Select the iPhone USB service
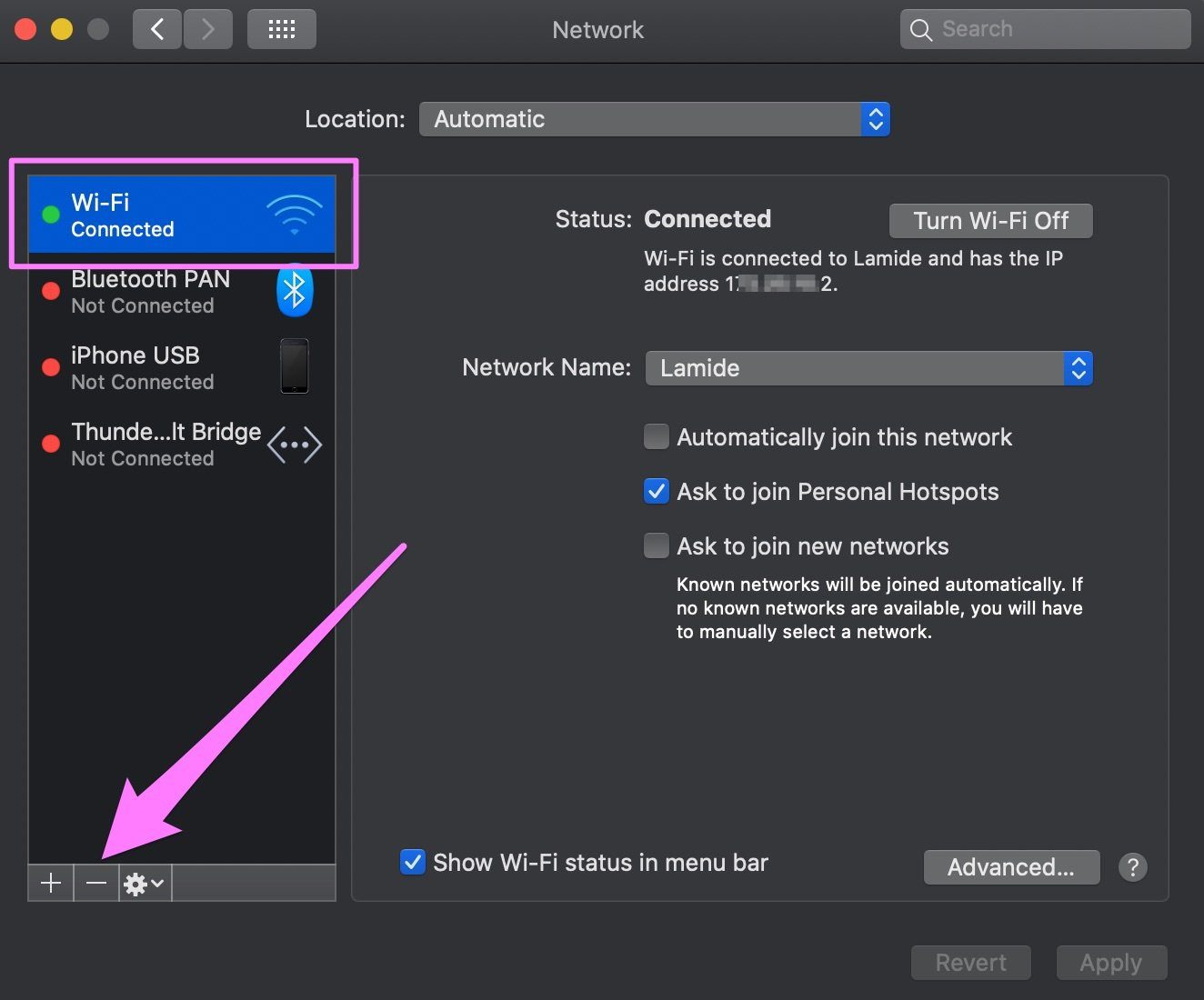1204x1000 pixels. coord(182,367)
